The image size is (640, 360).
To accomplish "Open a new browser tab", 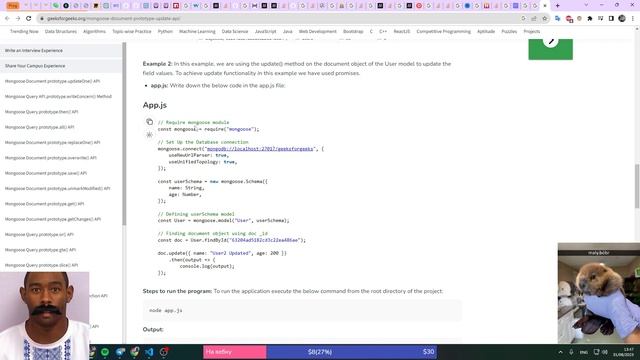I will [x=558, y=6].
